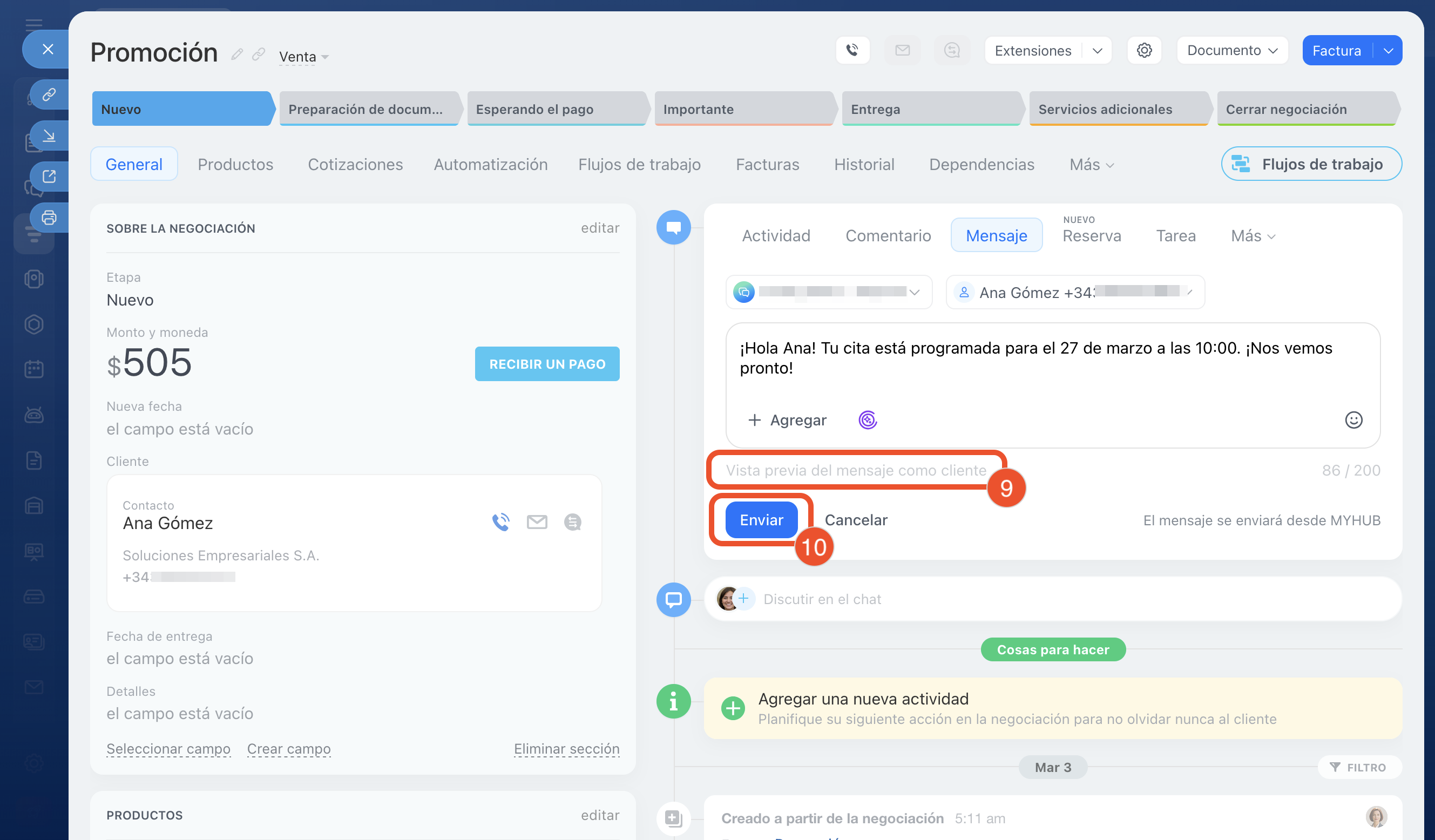Select the Comentario tab
Image resolution: width=1435 pixels, height=840 pixels.
click(x=888, y=235)
